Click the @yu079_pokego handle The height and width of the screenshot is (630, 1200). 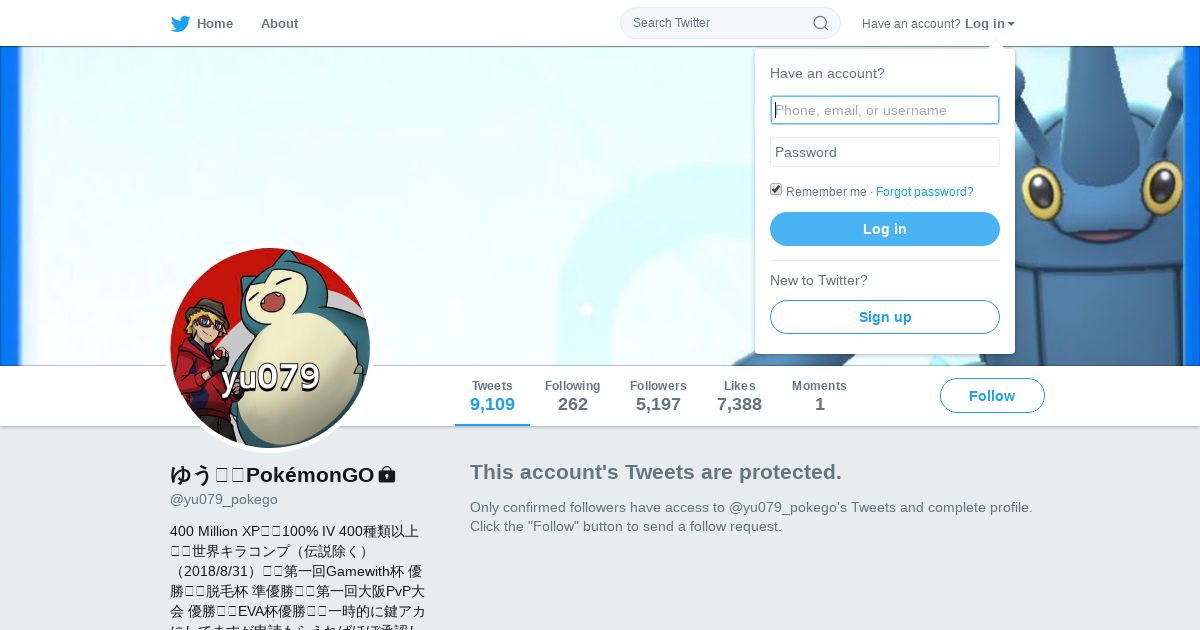pos(224,499)
